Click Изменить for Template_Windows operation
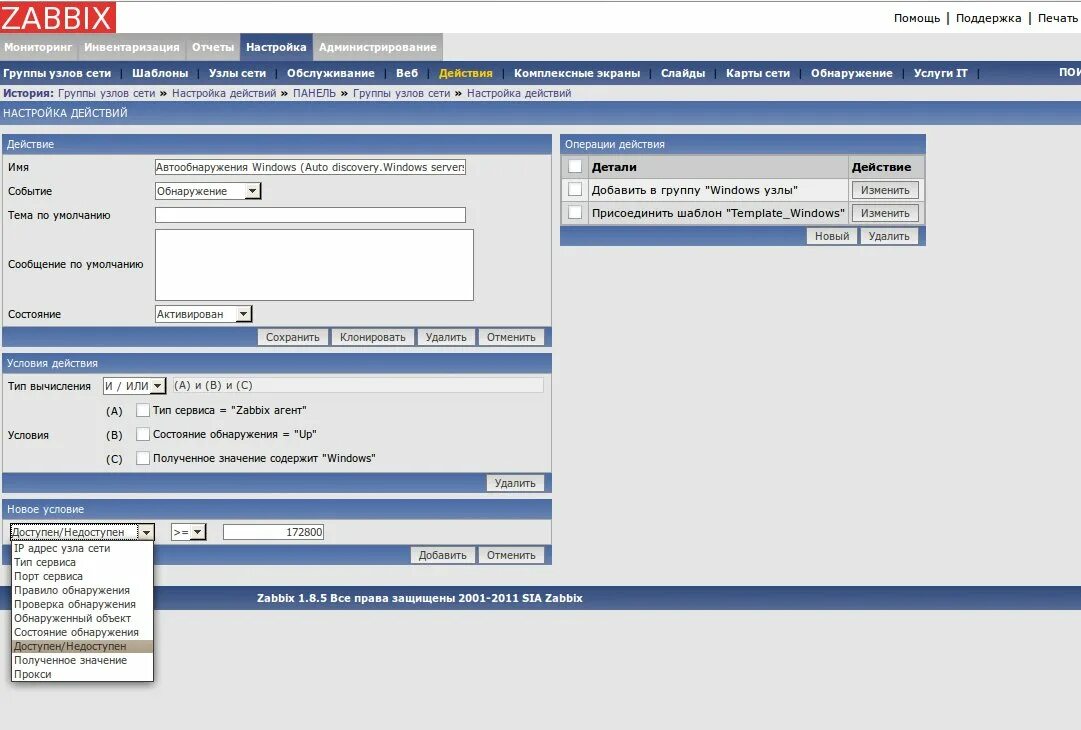1081x730 pixels. click(x=885, y=213)
